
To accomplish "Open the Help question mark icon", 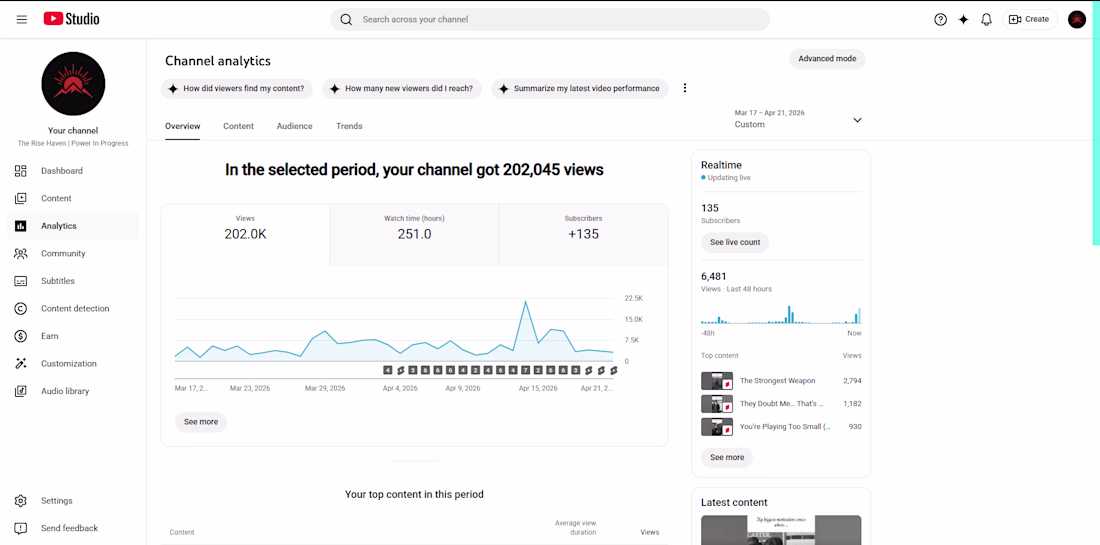I will point(941,20).
